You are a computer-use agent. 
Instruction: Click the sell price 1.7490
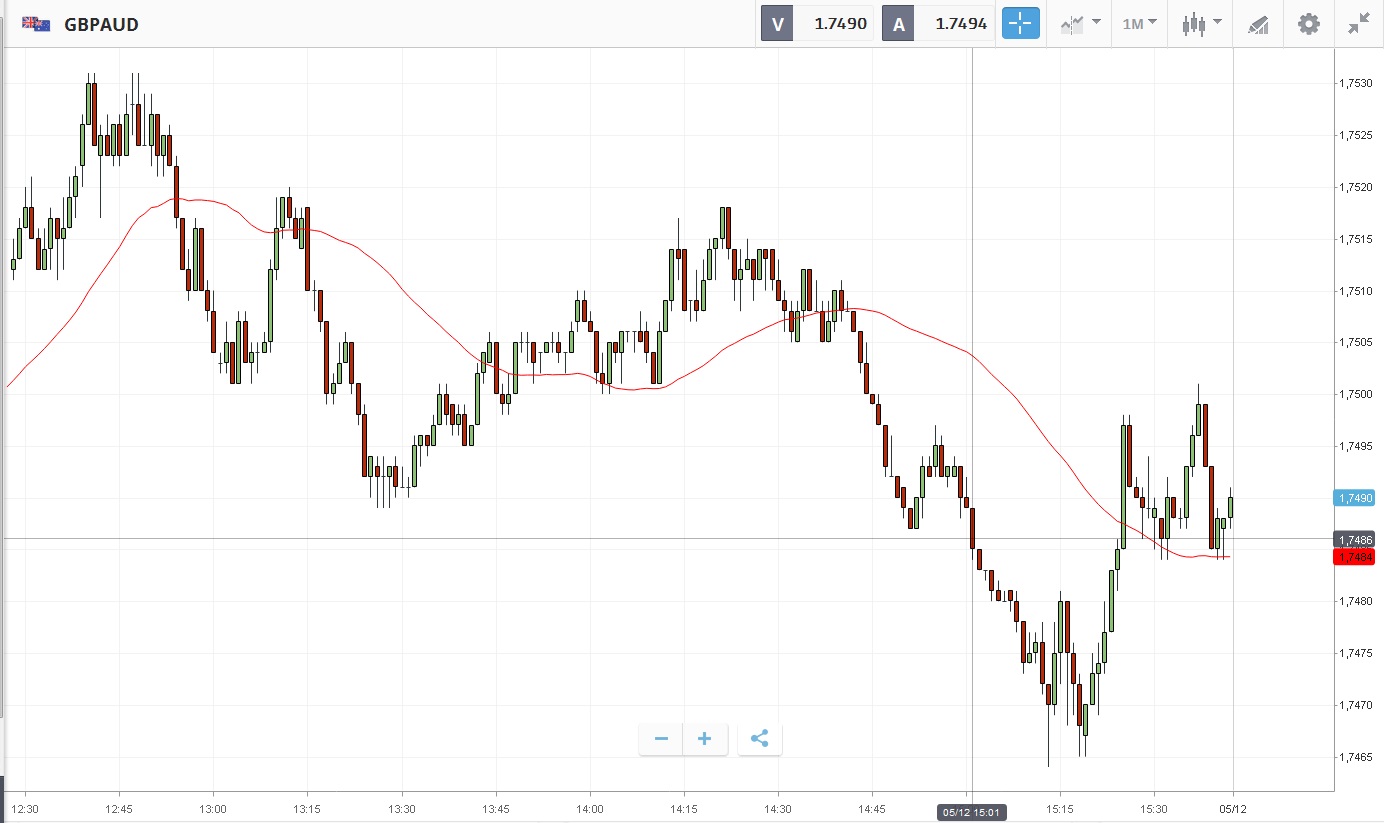840,24
